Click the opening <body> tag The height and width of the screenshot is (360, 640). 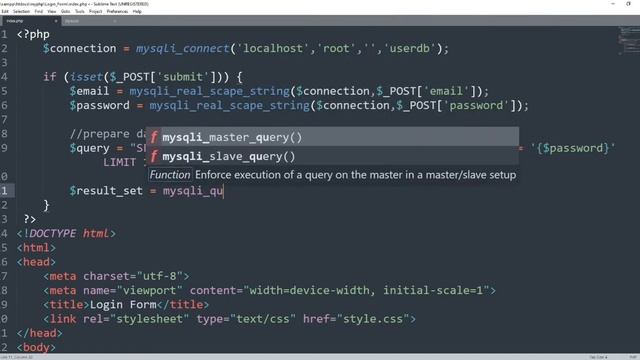[36, 347]
